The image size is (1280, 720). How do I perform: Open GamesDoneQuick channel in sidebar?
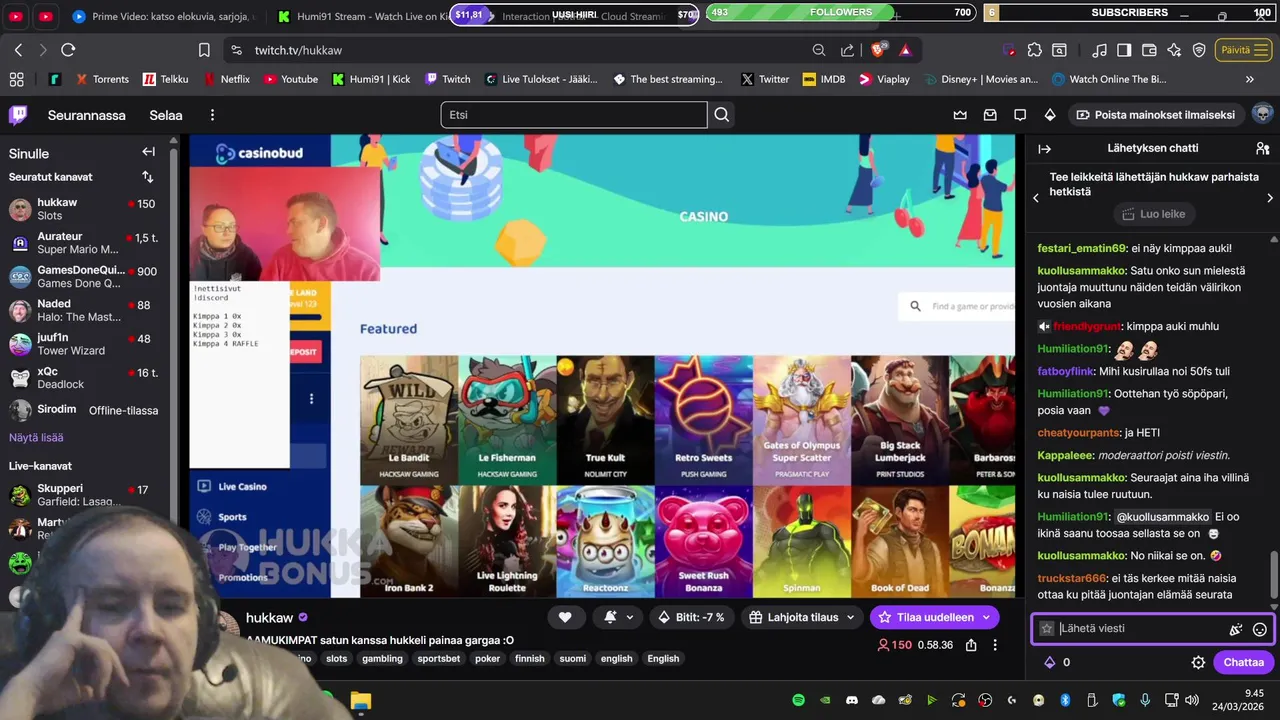coord(86,277)
